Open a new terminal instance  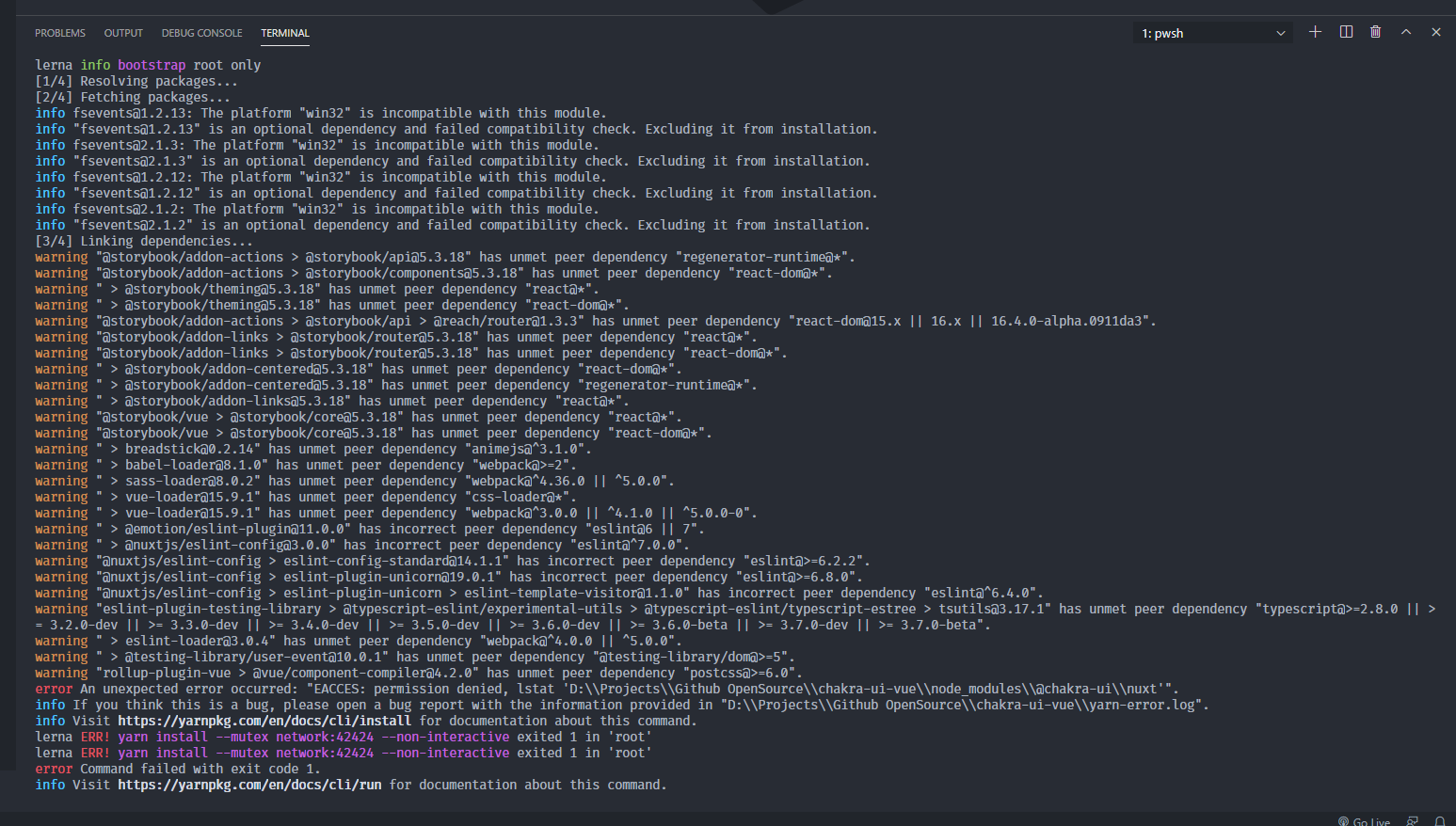pos(1315,31)
